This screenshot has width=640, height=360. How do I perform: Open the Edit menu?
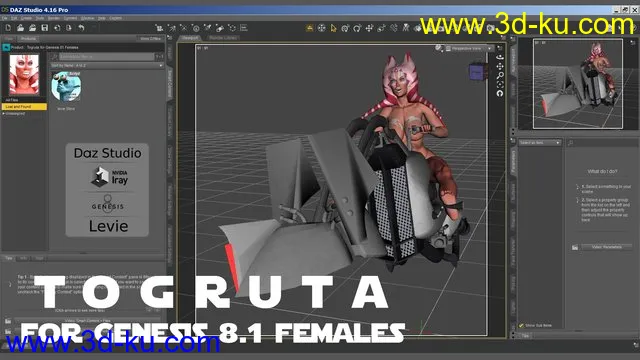point(14,18)
